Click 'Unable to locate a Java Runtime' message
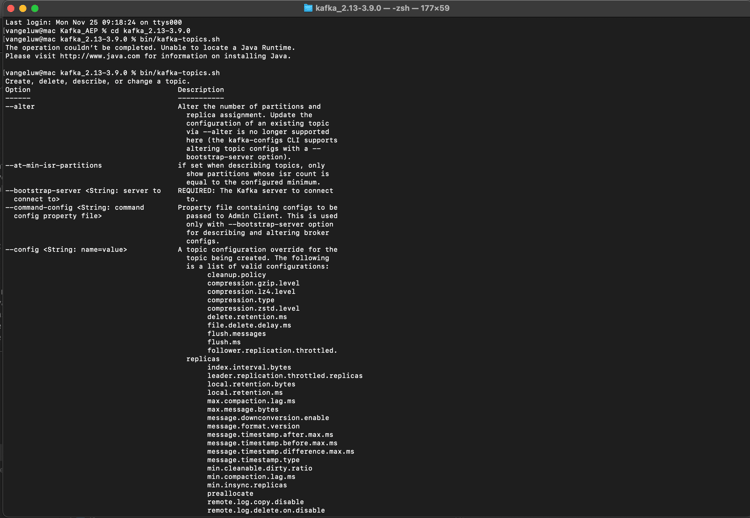Screen dimensions: 750x518 [x=228, y=48]
